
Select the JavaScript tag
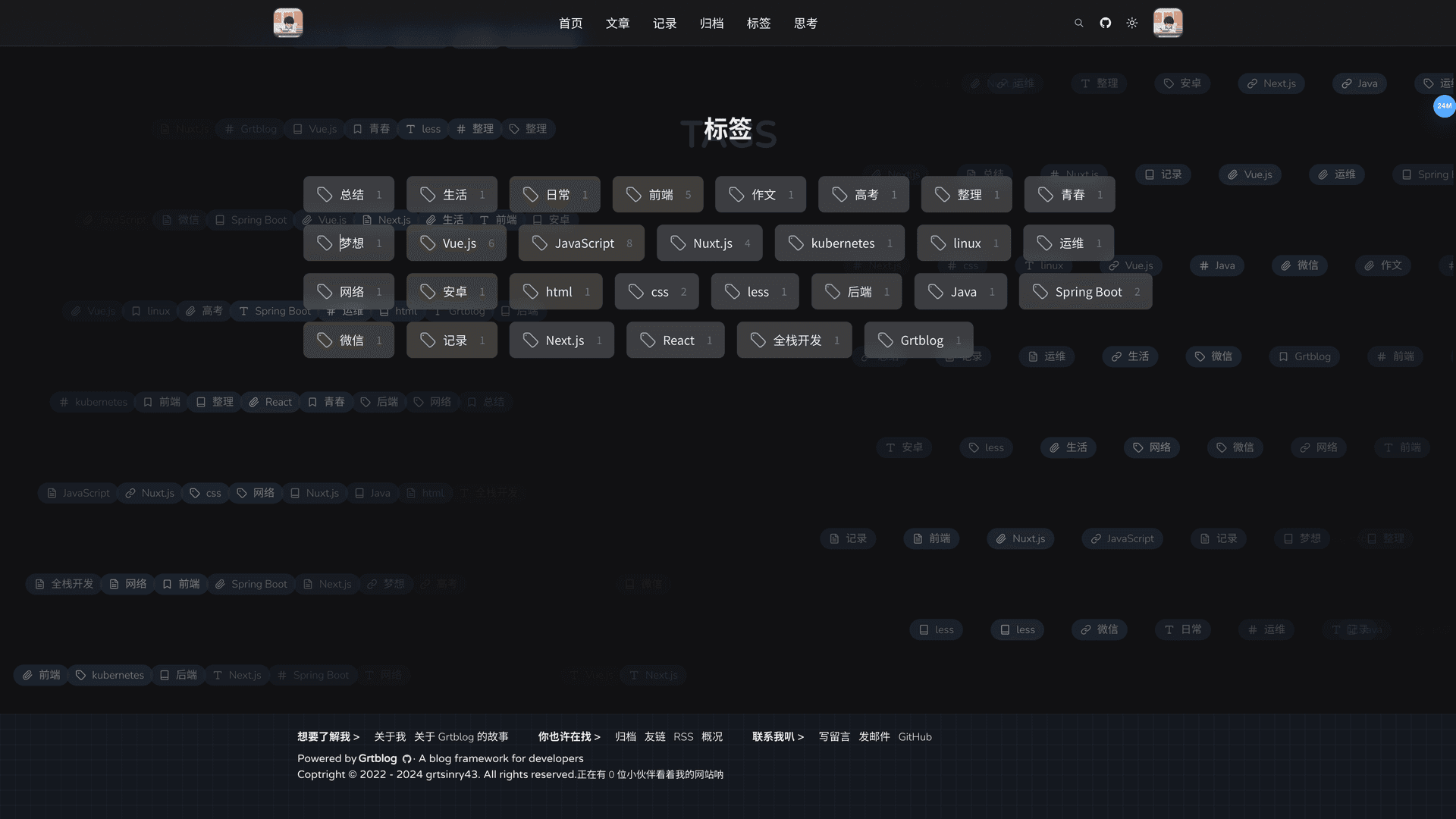tap(581, 243)
